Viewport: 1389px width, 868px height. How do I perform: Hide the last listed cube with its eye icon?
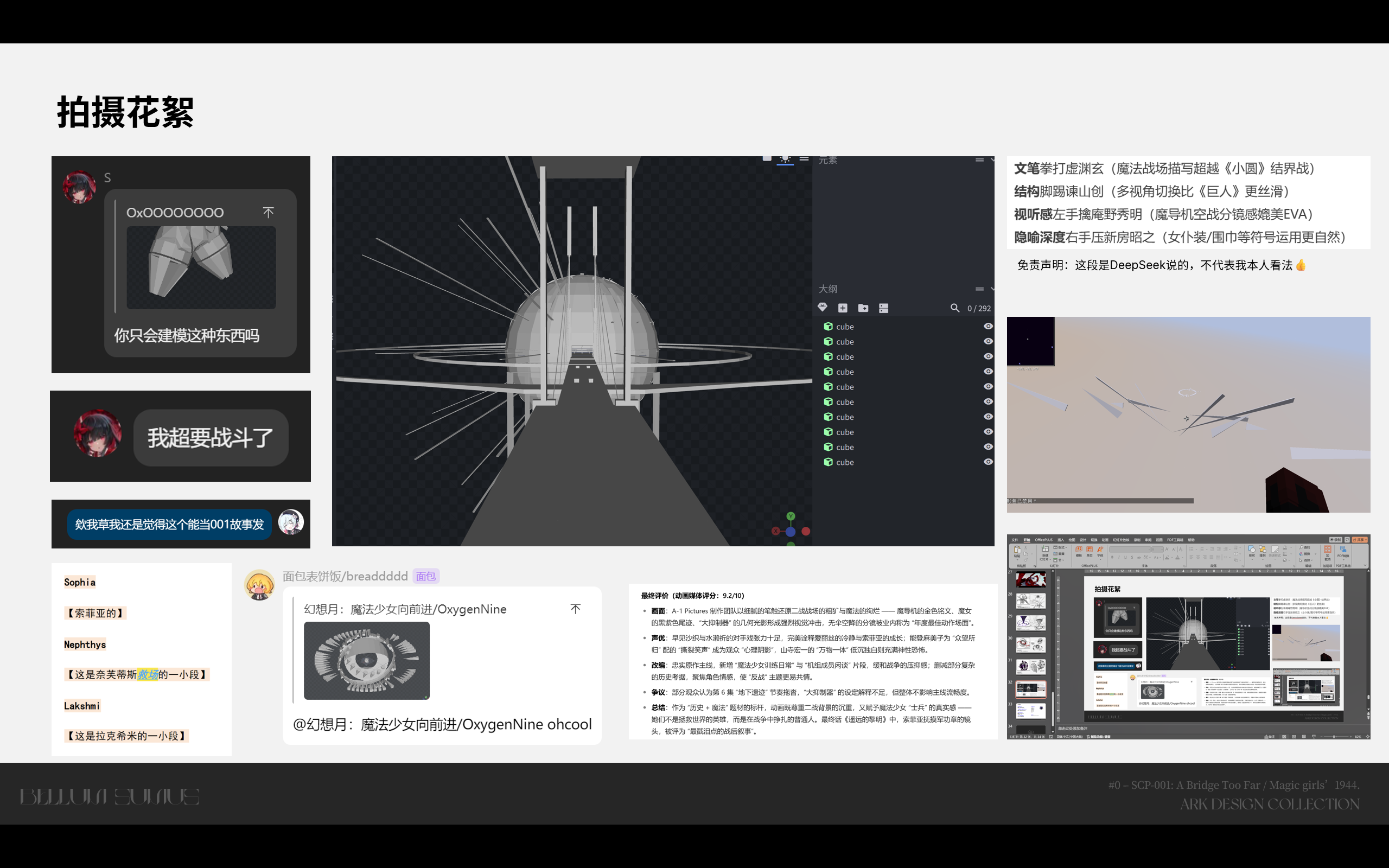[988, 462]
